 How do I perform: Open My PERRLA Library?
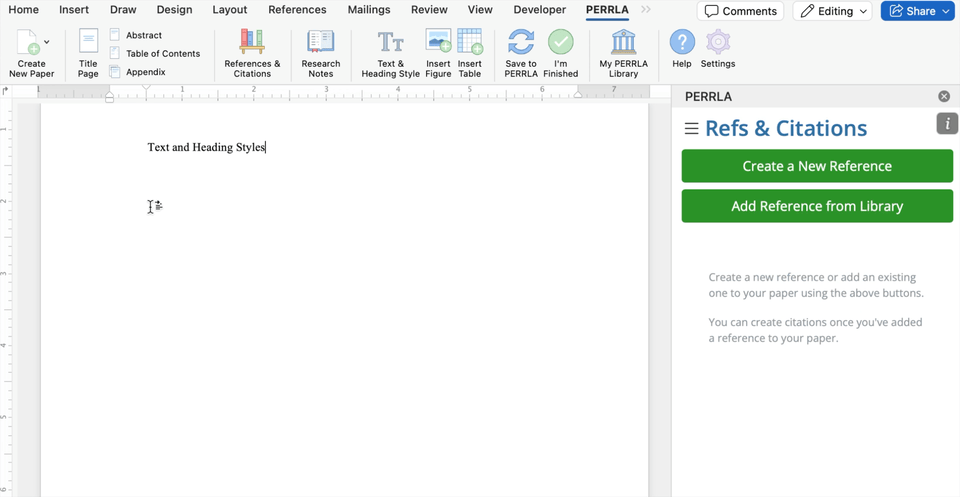tap(623, 53)
